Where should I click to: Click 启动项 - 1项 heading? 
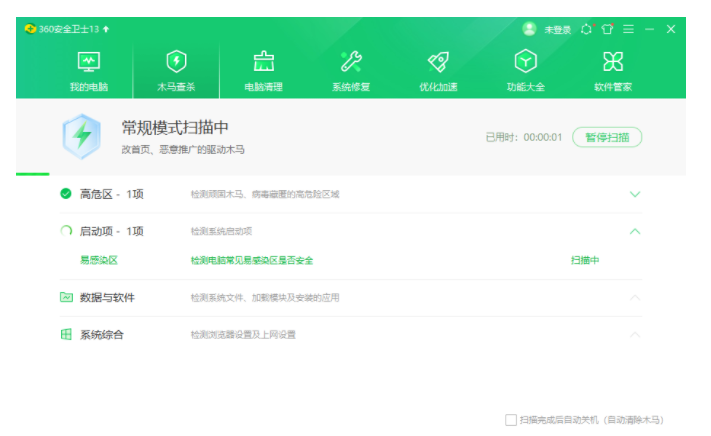(x=112, y=232)
